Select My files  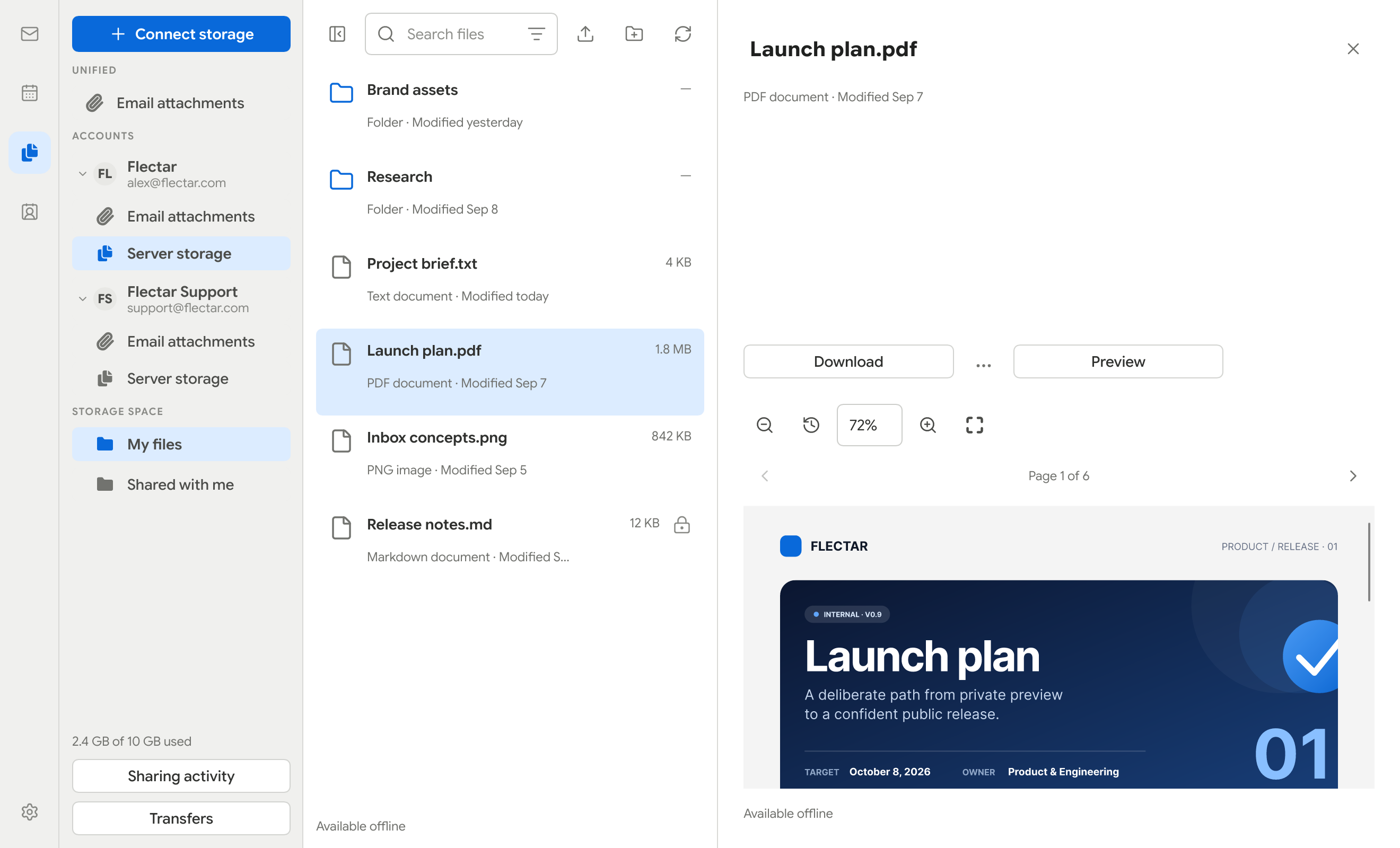point(181,444)
